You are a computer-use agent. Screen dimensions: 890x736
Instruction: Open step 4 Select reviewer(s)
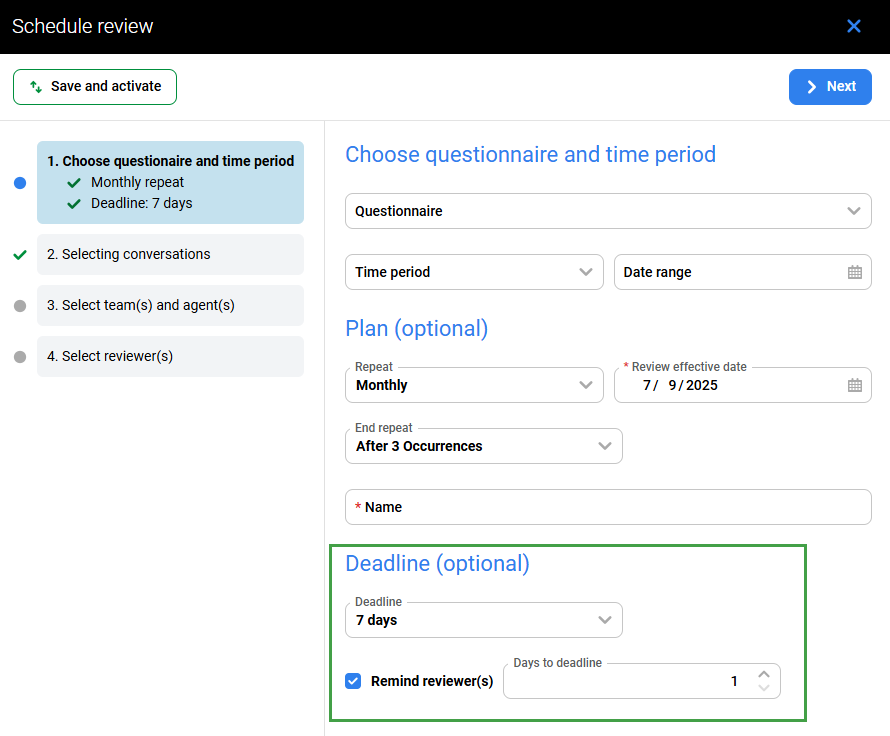pyautogui.click(x=170, y=356)
